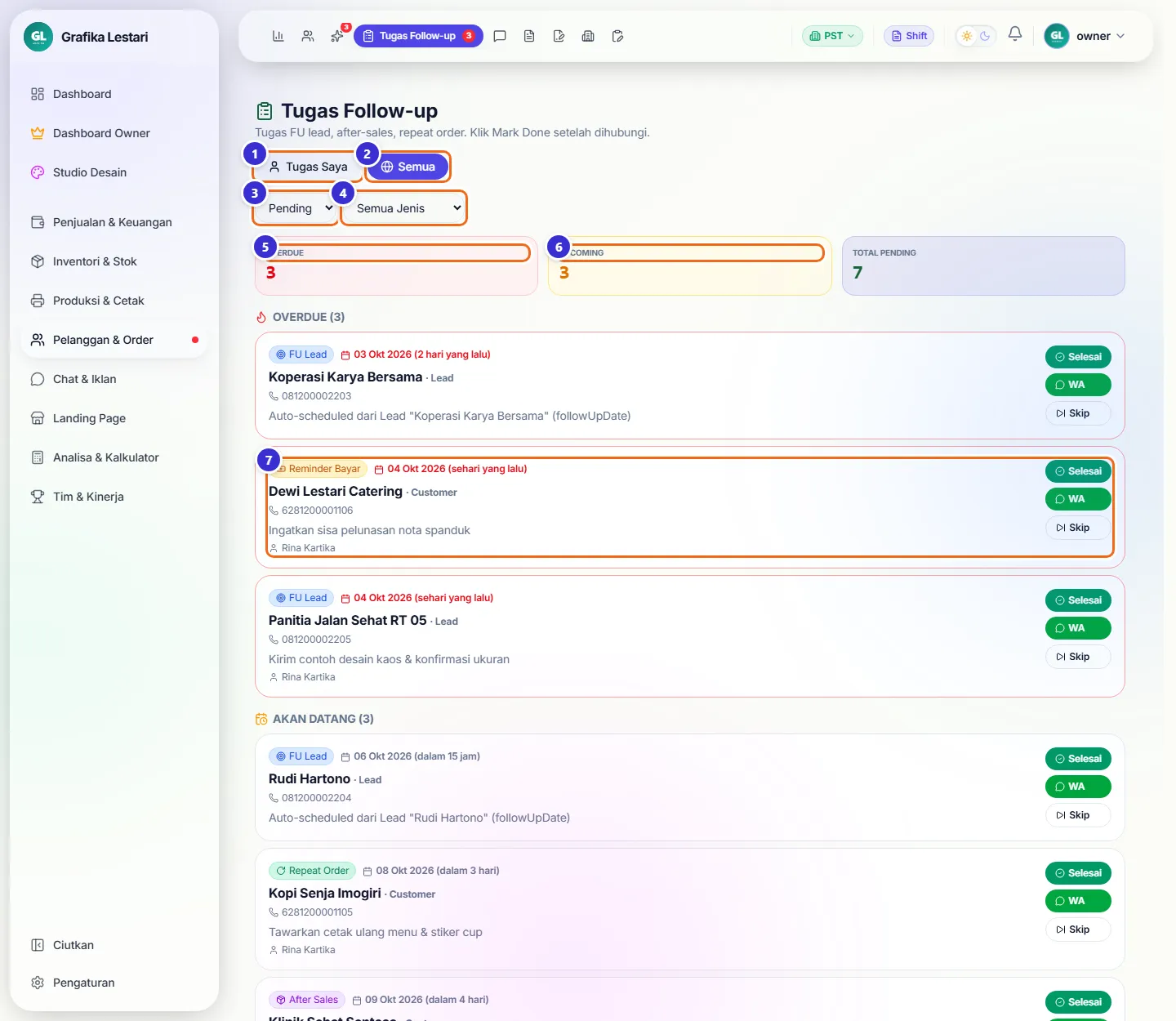Open the building icon in top toolbar
1176x1021 pixels.
[x=588, y=36]
